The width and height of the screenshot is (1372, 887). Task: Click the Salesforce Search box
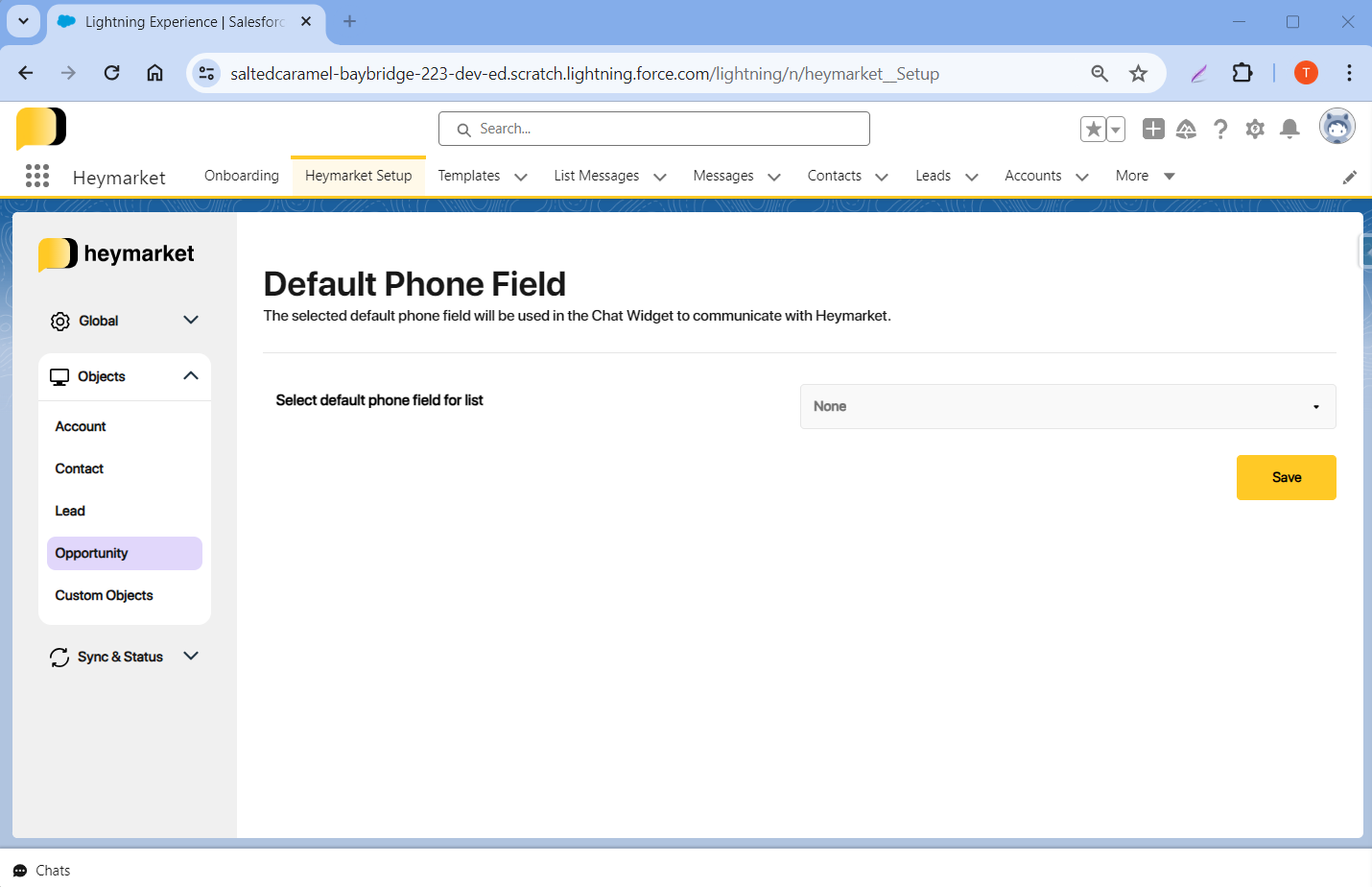coord(654,129)
